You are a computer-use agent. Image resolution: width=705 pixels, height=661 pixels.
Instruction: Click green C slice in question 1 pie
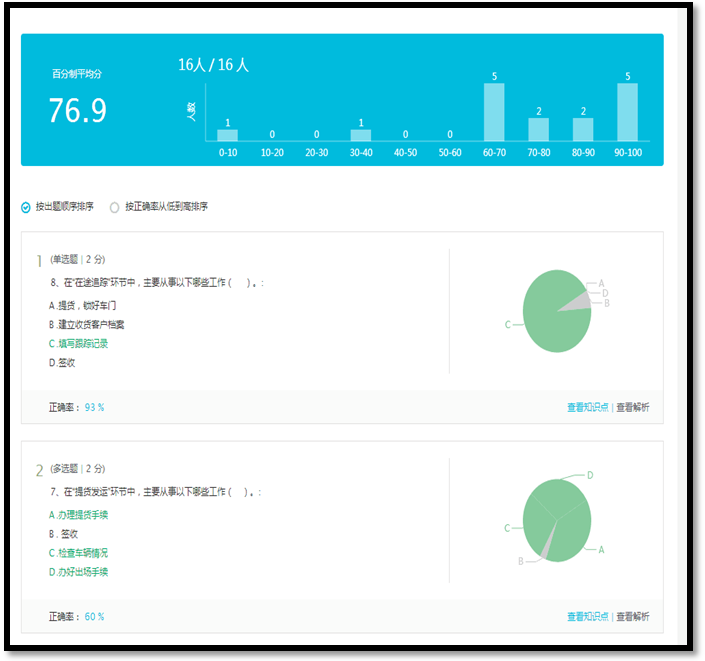click(x=550, y=320)
